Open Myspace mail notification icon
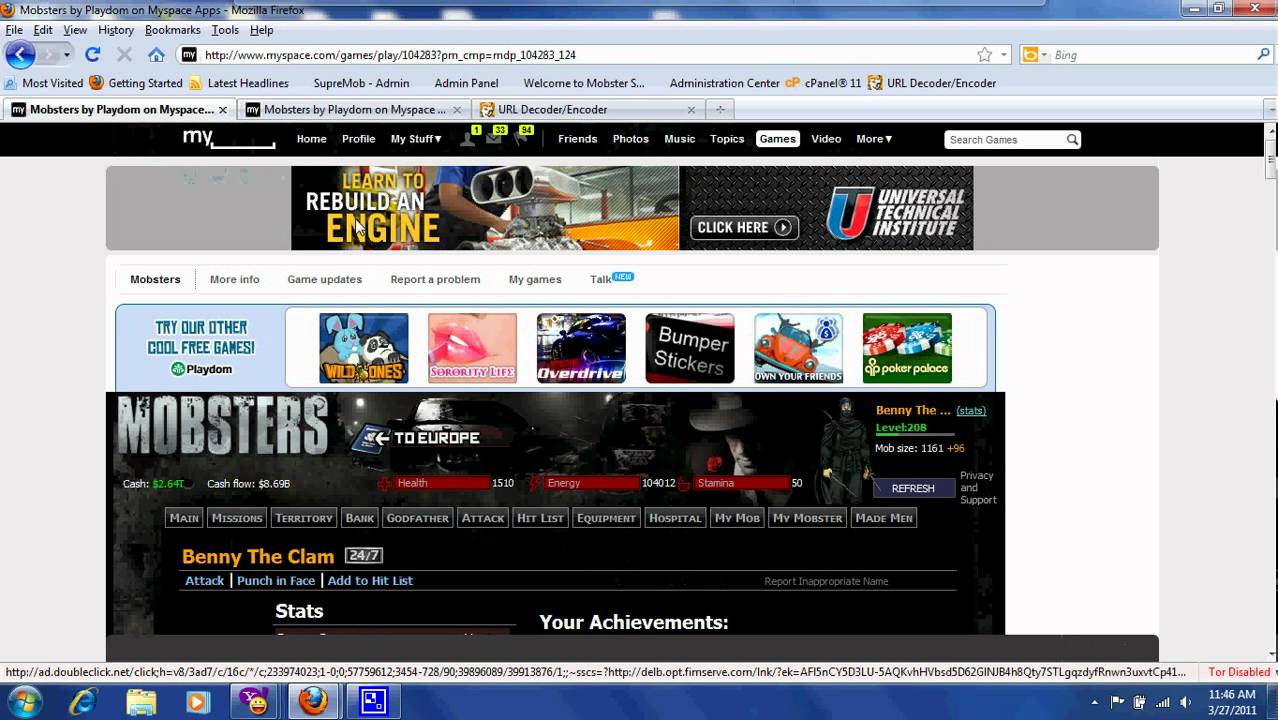Viewport: 1278px width, 720px height. pyautogui.click(x=495, y=138)
